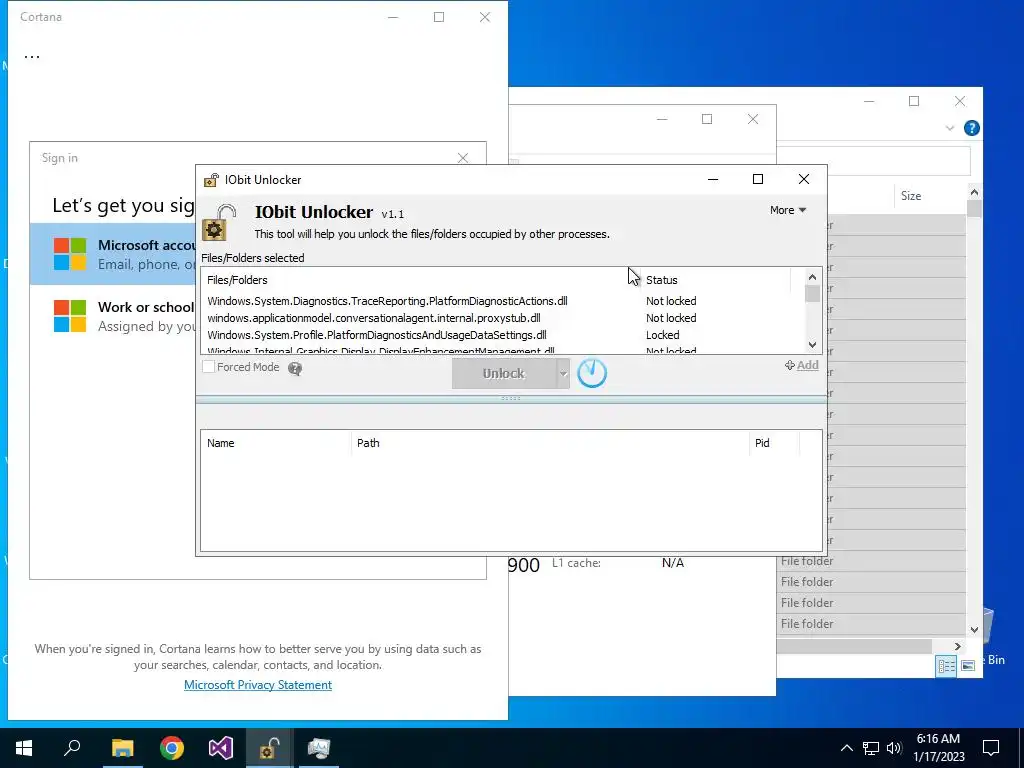Expand the File Explorer ribbon chevron
Viewport: 1024px width, 768px height.
[x=950, y=129]
